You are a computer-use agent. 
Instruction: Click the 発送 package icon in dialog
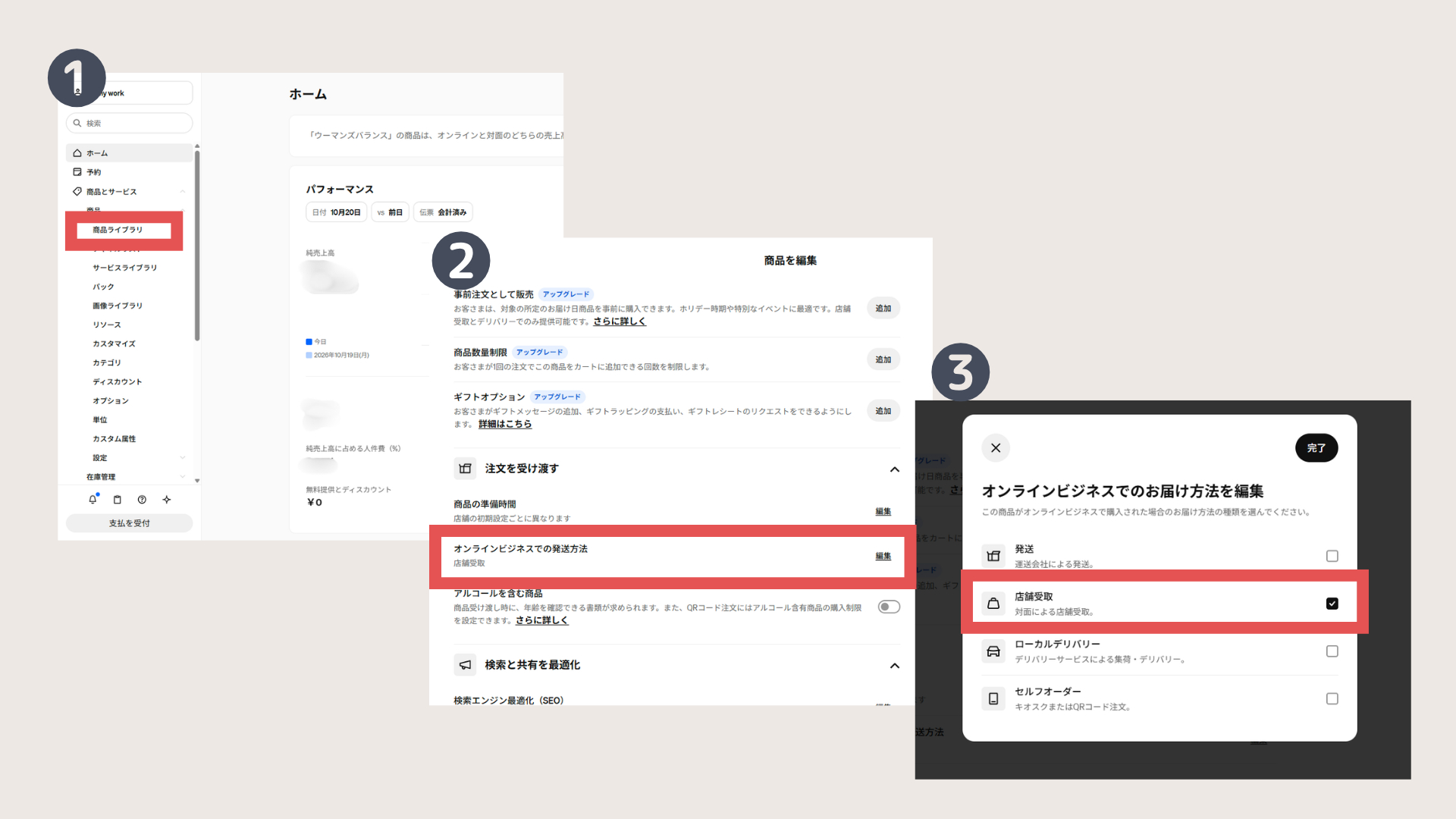coord(993,556)
